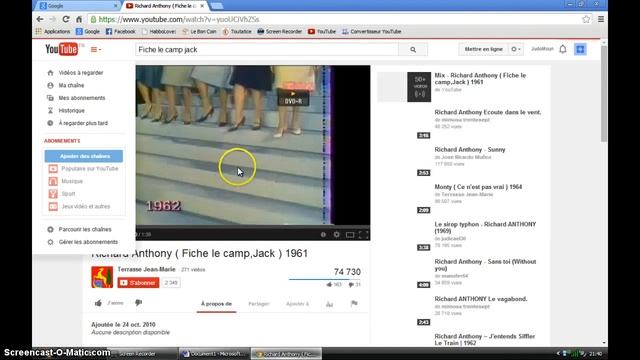Open the Chrome menu hamburger icon

click(x=601, y=19)
